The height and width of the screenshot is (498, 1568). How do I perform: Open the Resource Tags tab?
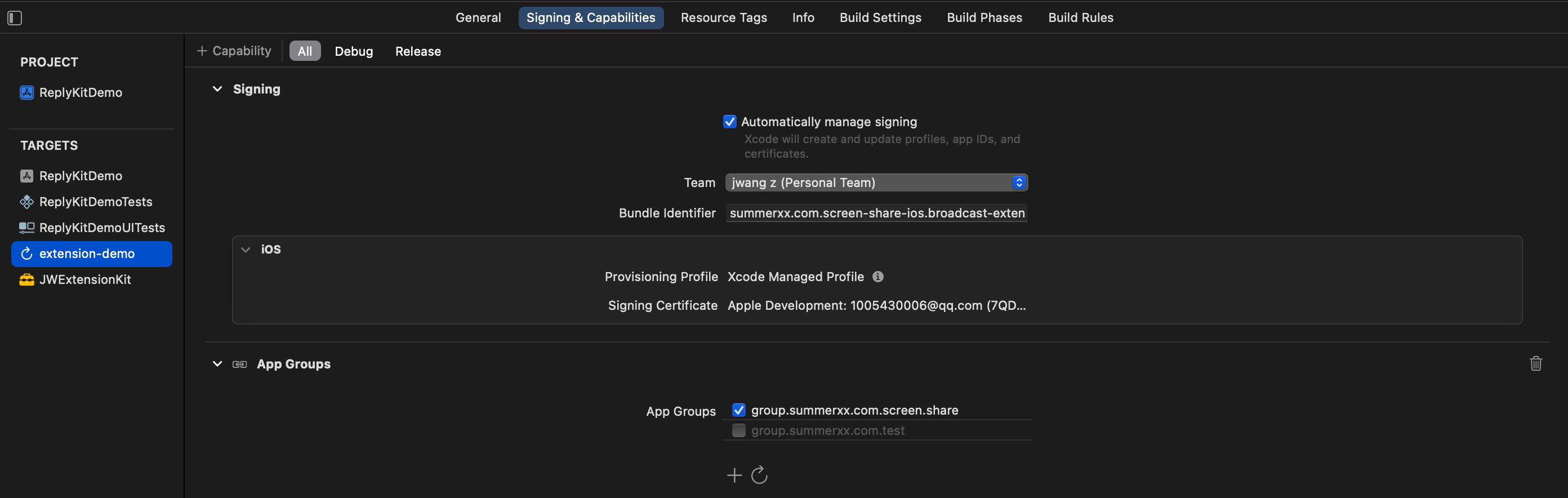click(724, 17)
